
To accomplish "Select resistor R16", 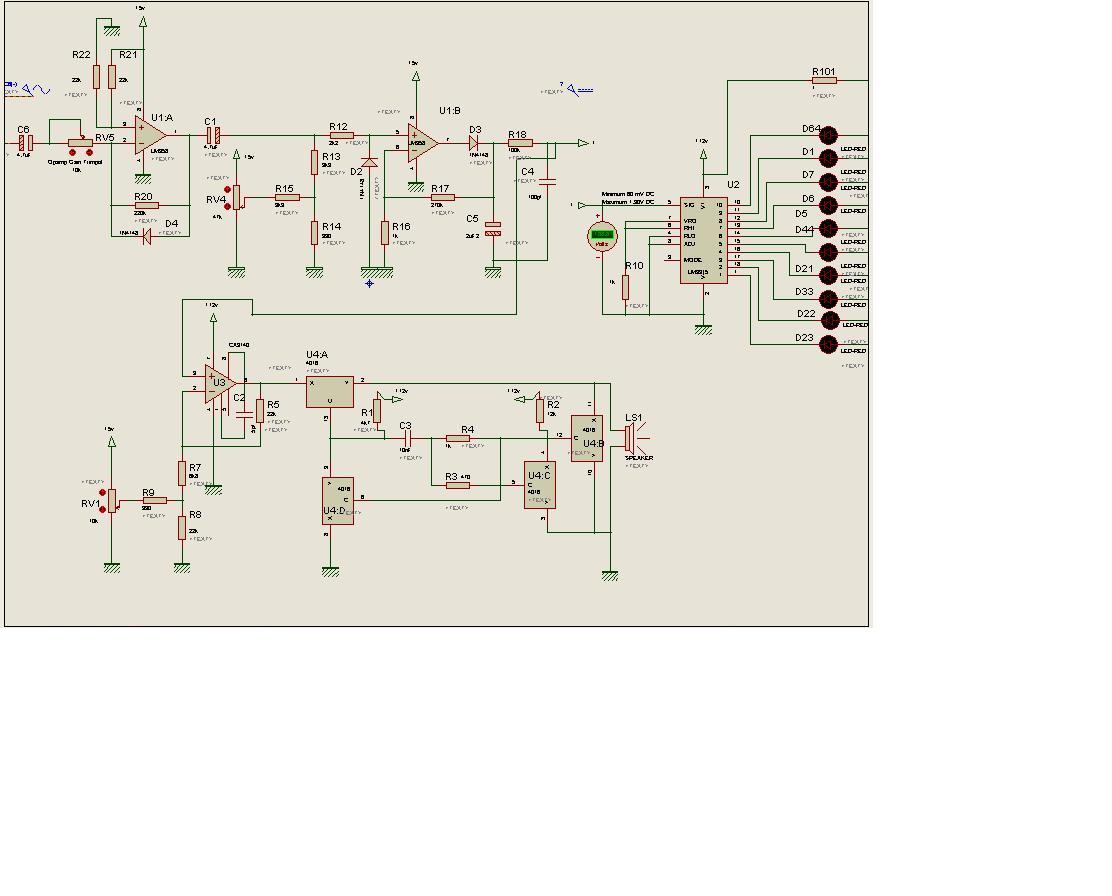I will coord(384,232).
